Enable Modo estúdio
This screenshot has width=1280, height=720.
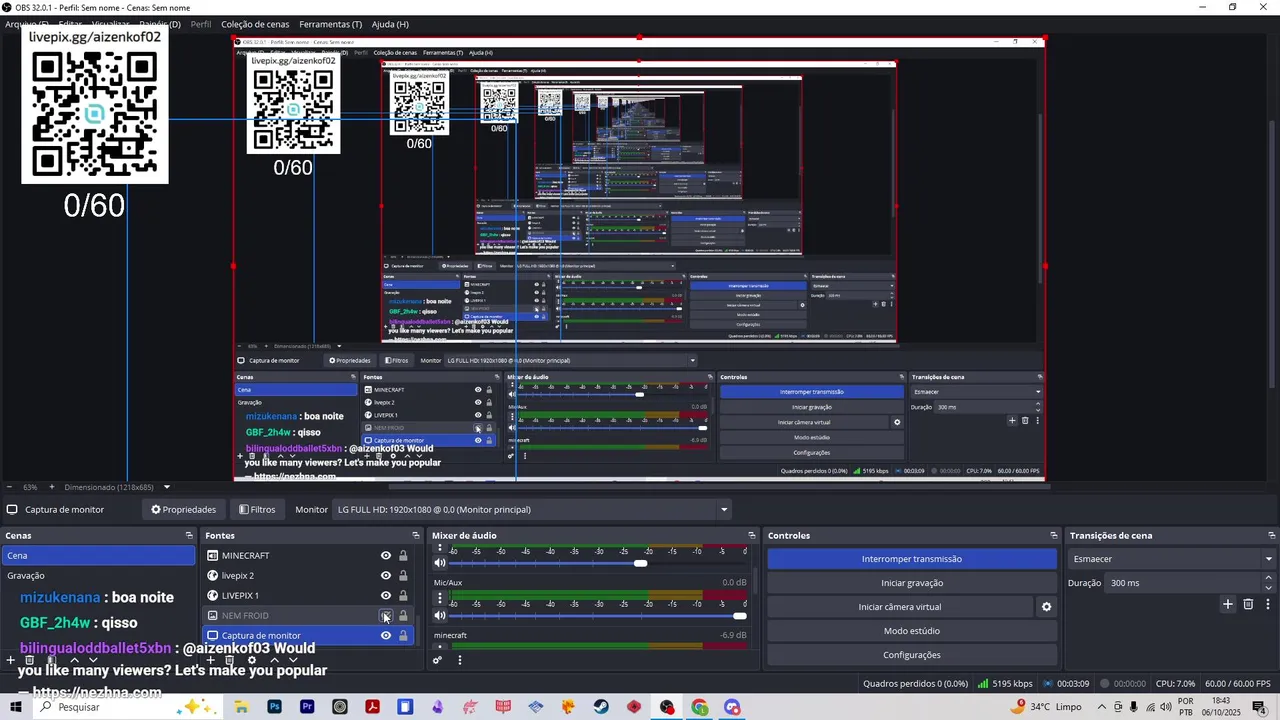click(912, 631)
